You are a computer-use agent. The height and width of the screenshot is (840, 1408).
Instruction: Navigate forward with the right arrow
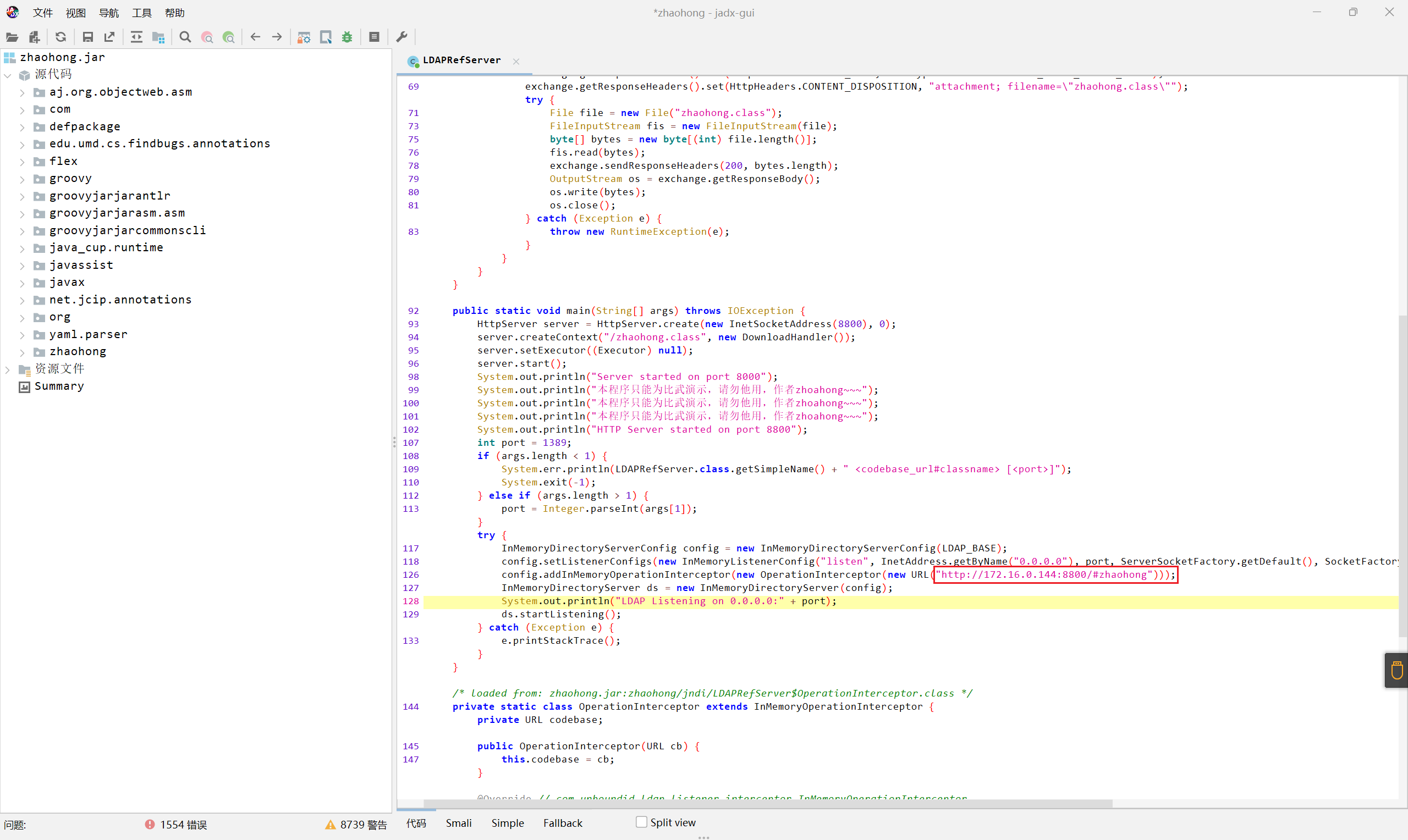277,37
